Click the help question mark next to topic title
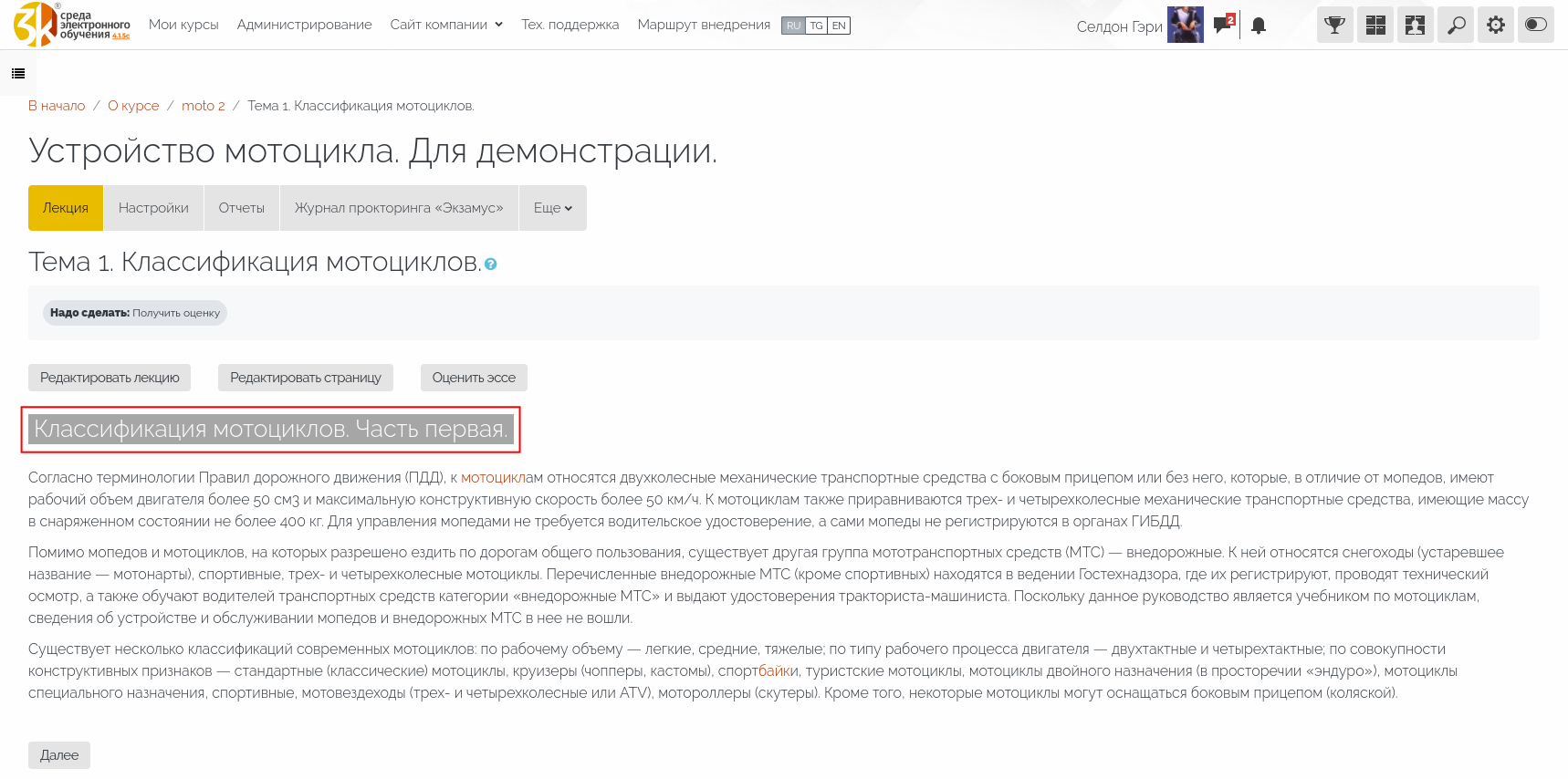The image size is (1568, 779). pos(491,265)
